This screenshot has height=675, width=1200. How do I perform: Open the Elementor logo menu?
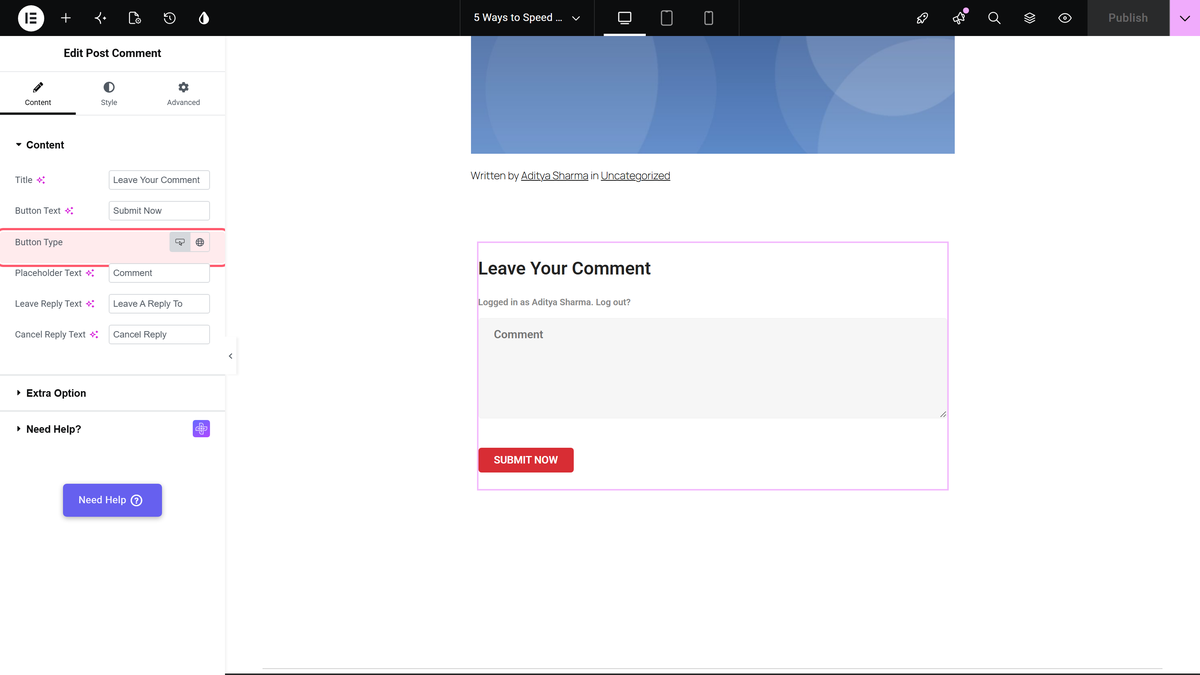pos(31,18)
